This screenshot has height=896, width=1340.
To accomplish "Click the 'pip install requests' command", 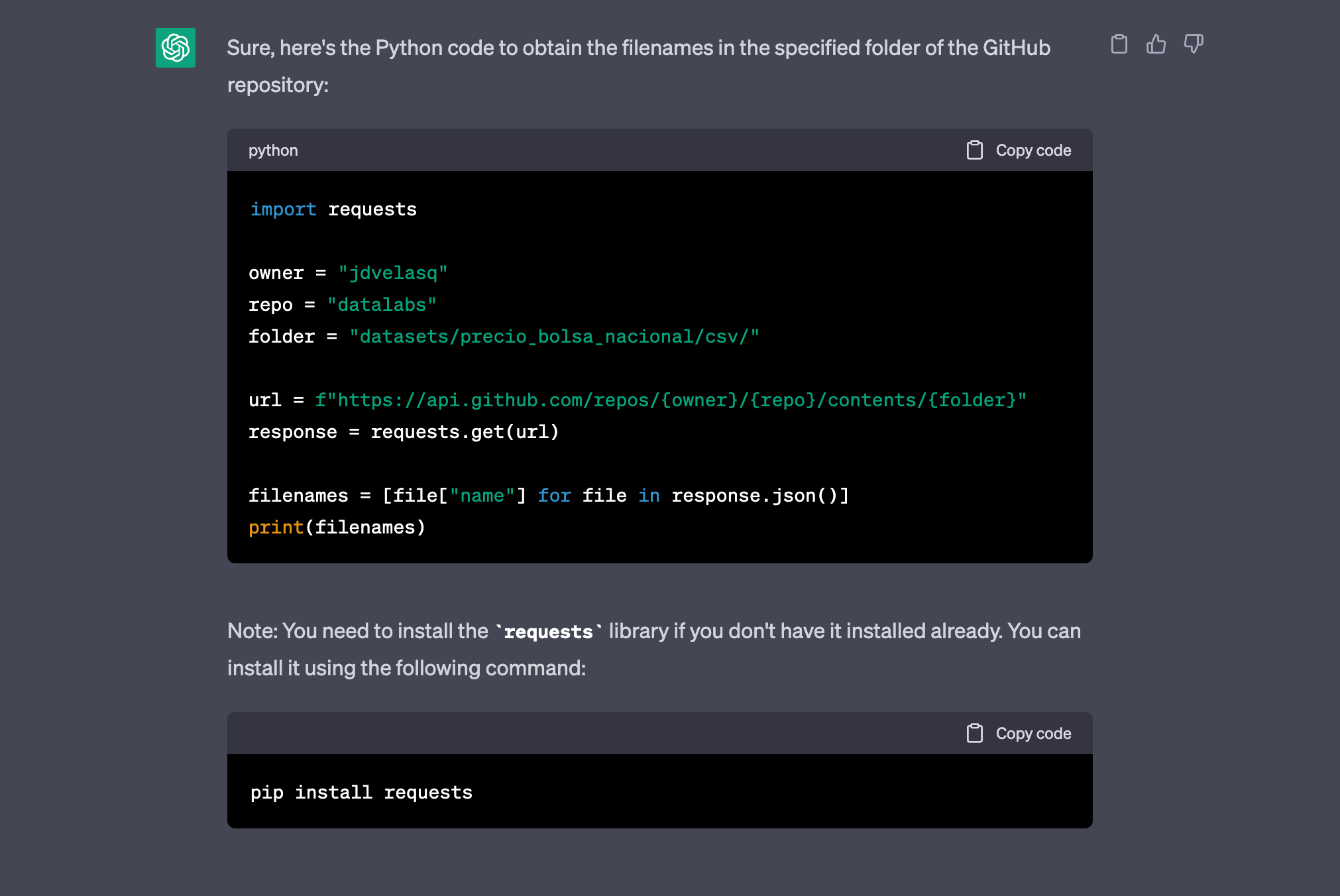I will point(361,793).
